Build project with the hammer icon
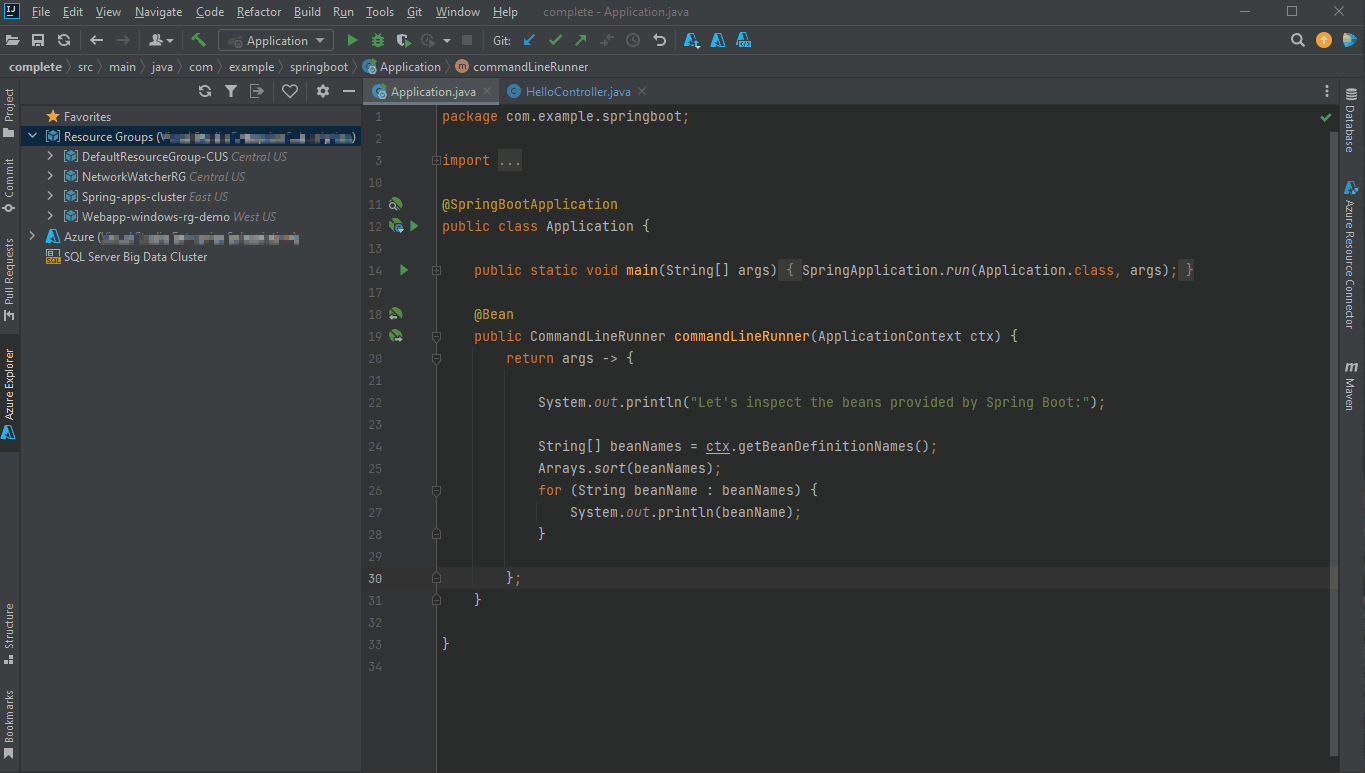This screenshot has height=773, width=1365. coord(199,41)
